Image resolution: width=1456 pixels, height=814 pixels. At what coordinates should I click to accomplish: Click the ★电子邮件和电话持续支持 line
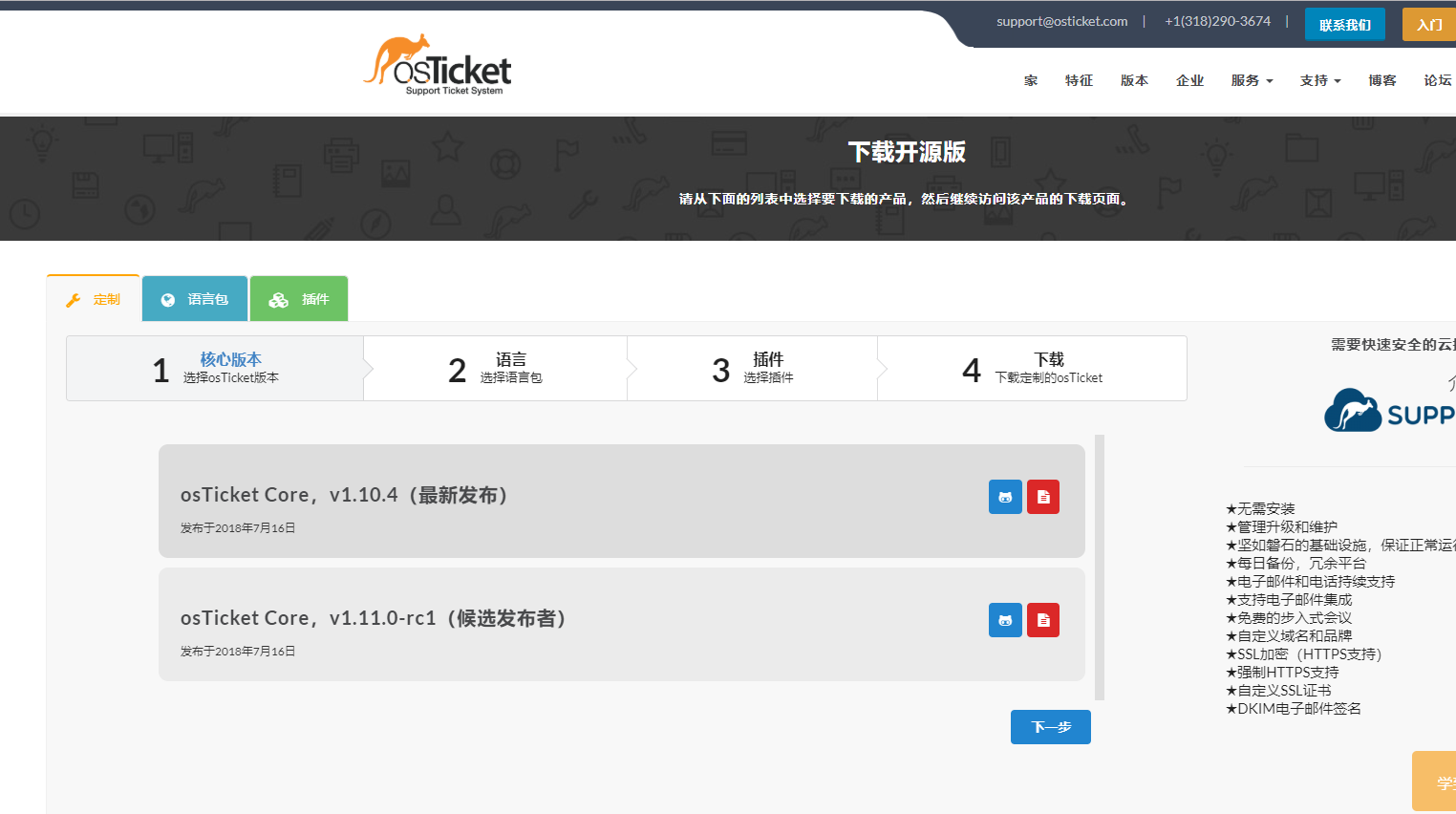pos(1310,581)
